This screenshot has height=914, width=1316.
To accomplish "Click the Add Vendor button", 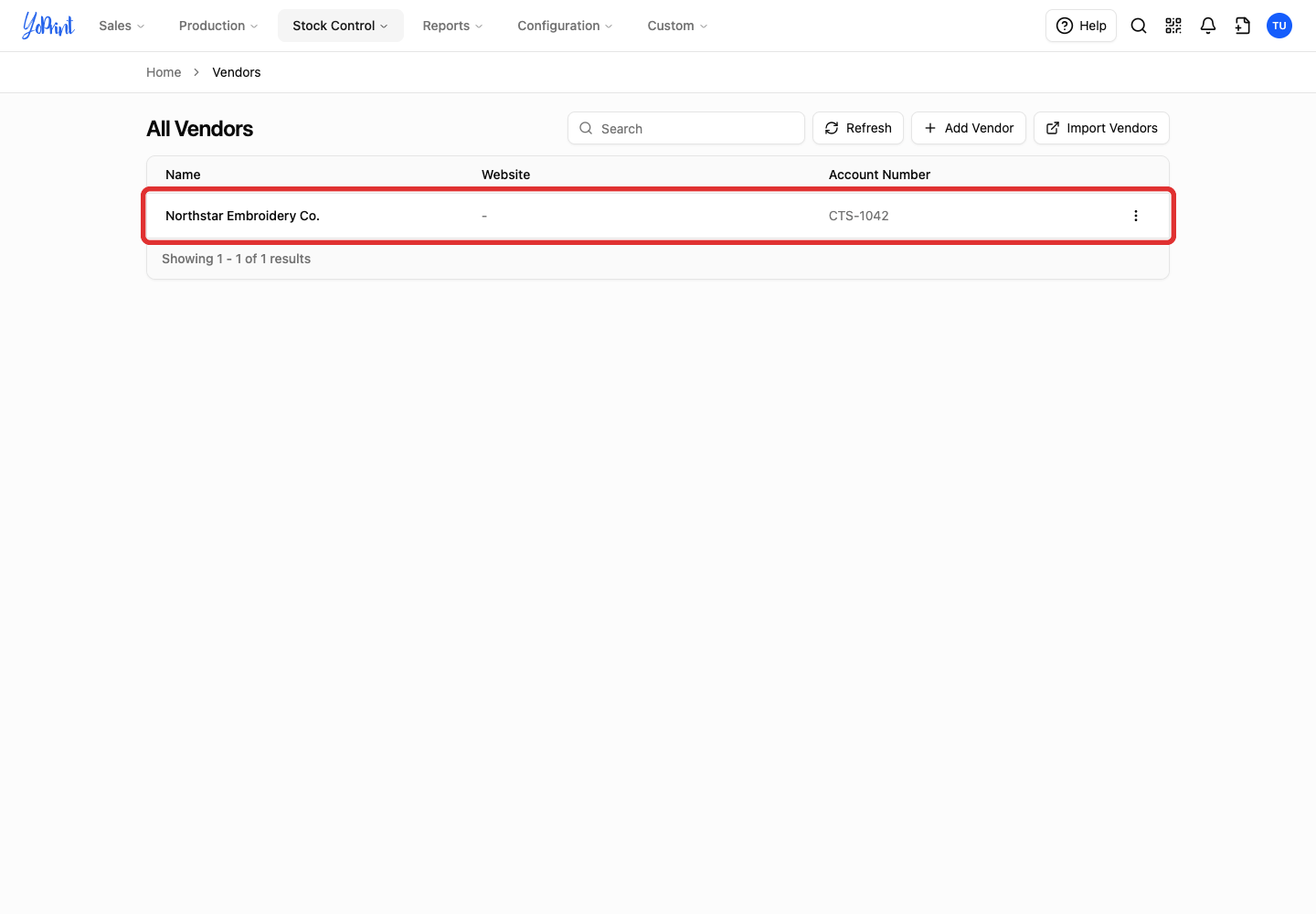I will pyautogui.click(x=969, y=128).
